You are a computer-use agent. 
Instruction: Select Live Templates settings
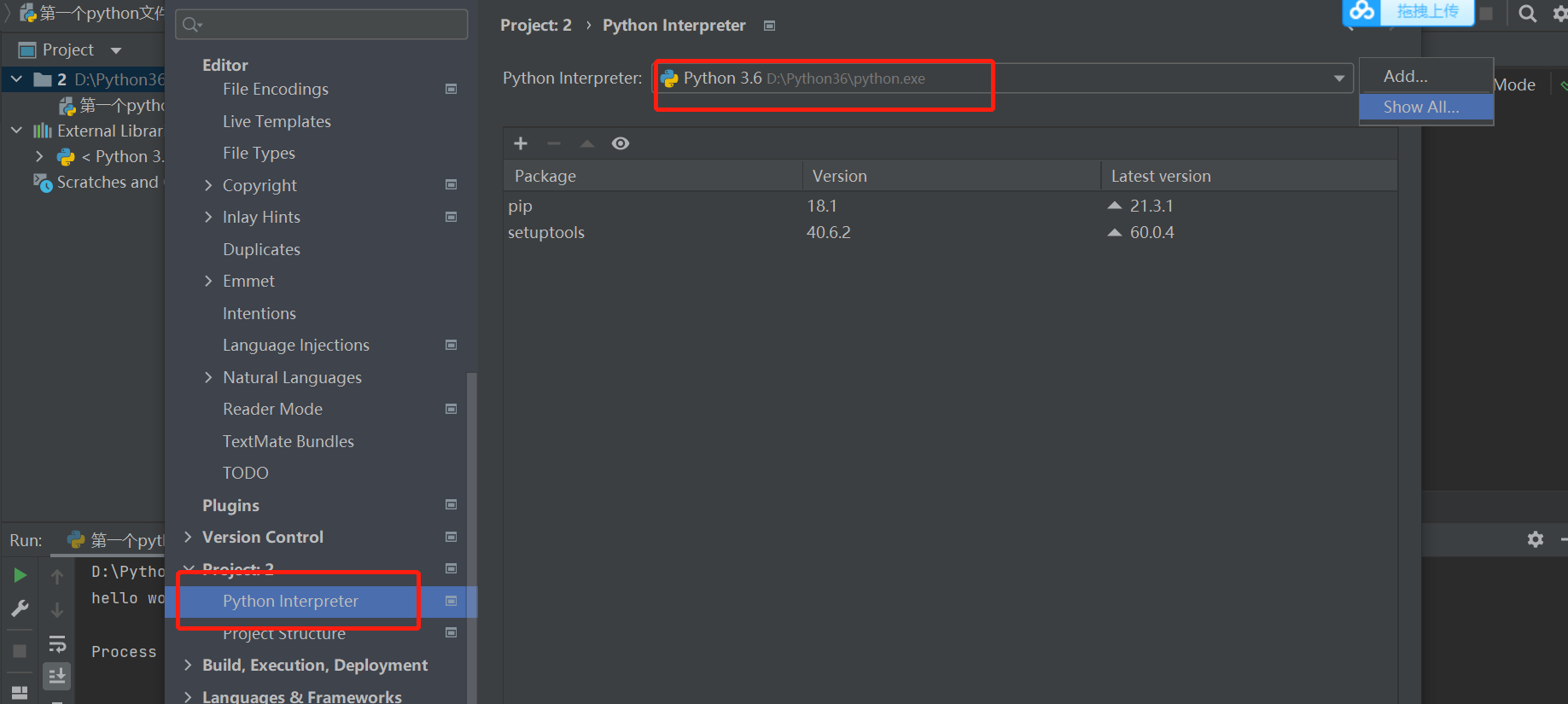[x=277, y=121]
